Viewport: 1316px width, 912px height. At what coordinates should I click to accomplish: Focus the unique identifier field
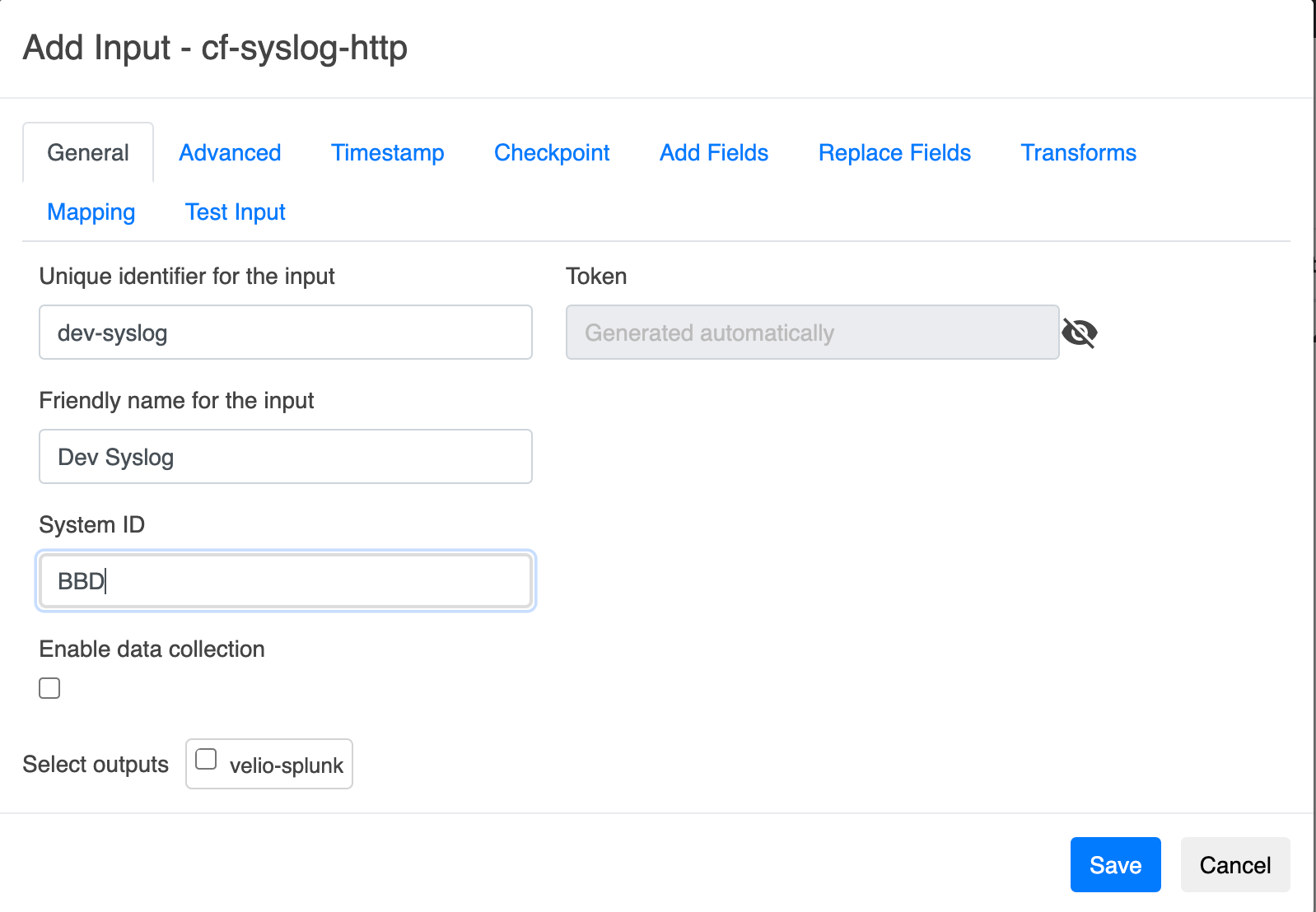click(286, 333)
